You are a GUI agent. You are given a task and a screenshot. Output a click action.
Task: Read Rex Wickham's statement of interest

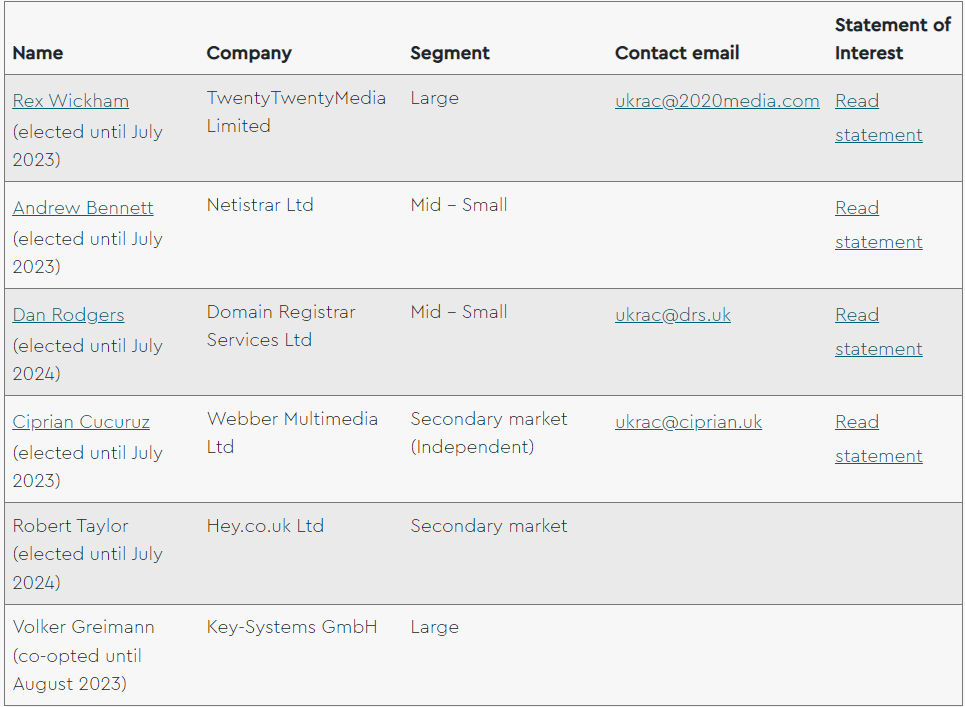[x=877, y=118]
